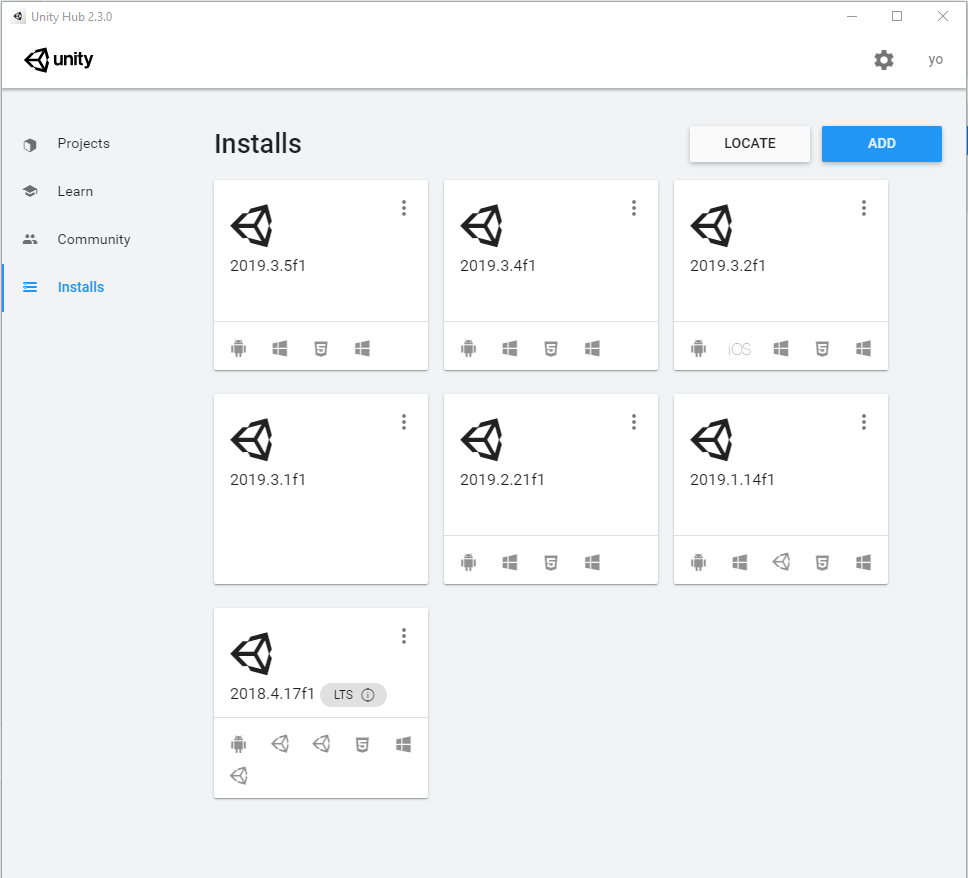
Task: Click the Android module icon on 2019.3.4f1
Action: pyautogui.click(x=469, y=349)
